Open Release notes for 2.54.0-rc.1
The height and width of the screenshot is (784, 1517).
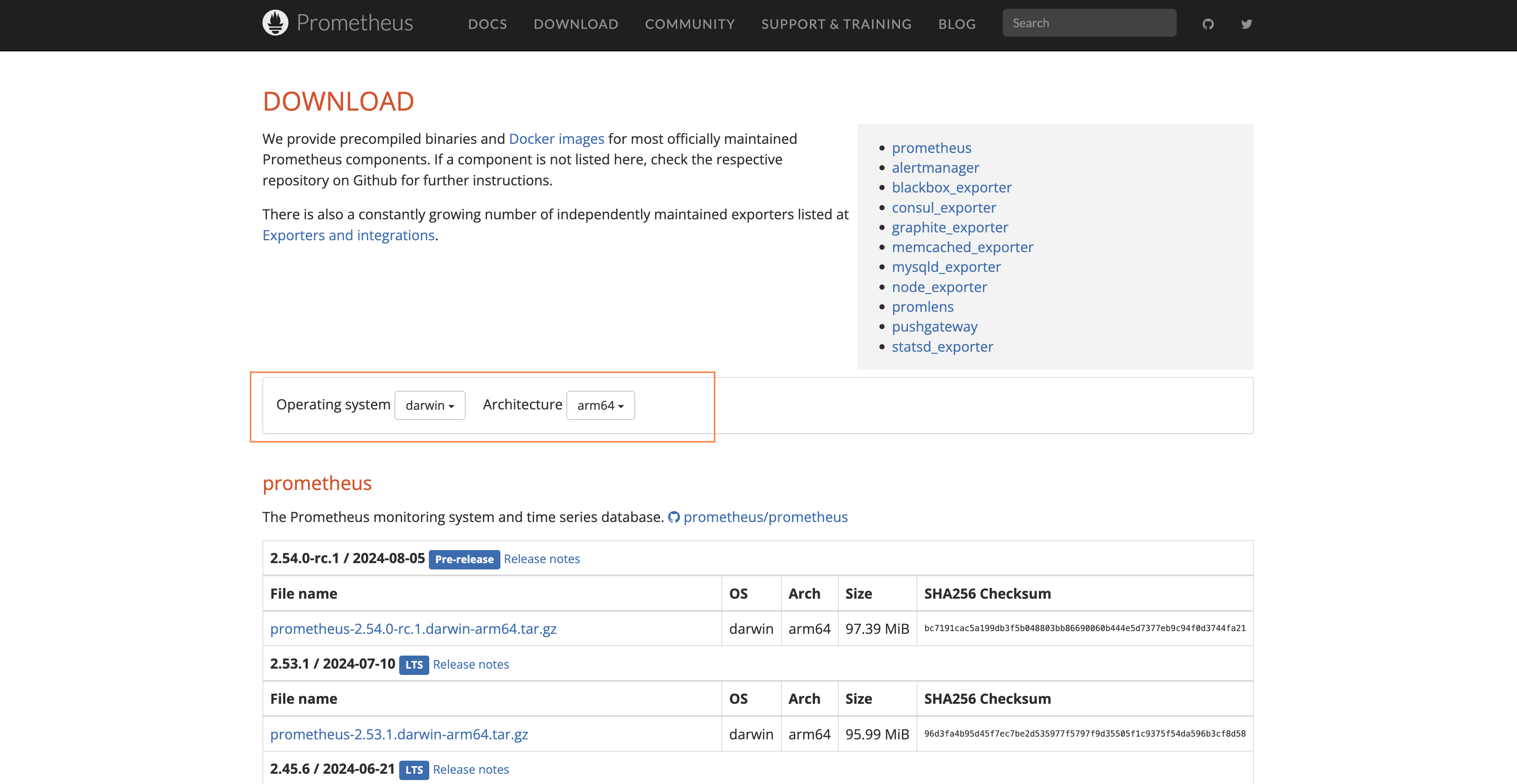[x=541, y=559]
